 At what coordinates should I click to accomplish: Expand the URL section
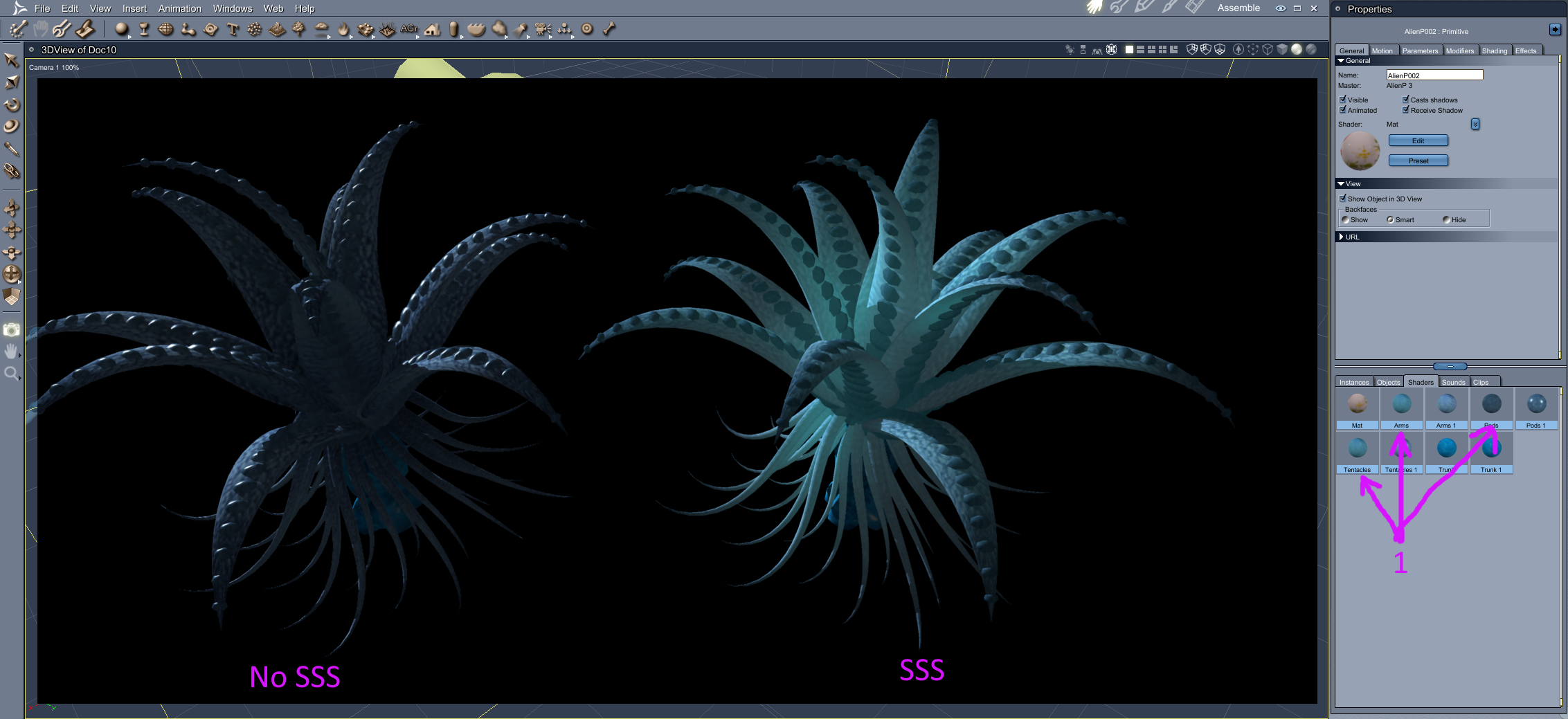coord(1341,237)
